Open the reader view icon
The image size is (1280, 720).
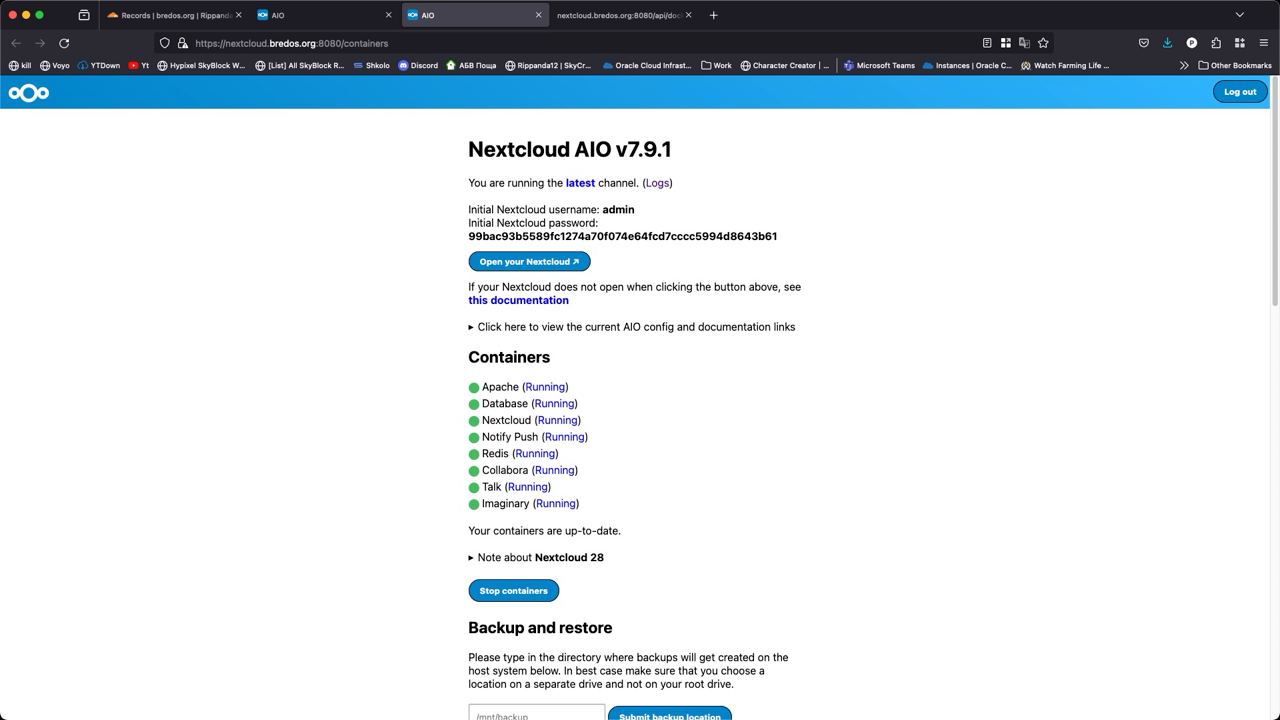pyautogui.click(x=987, y=43)
